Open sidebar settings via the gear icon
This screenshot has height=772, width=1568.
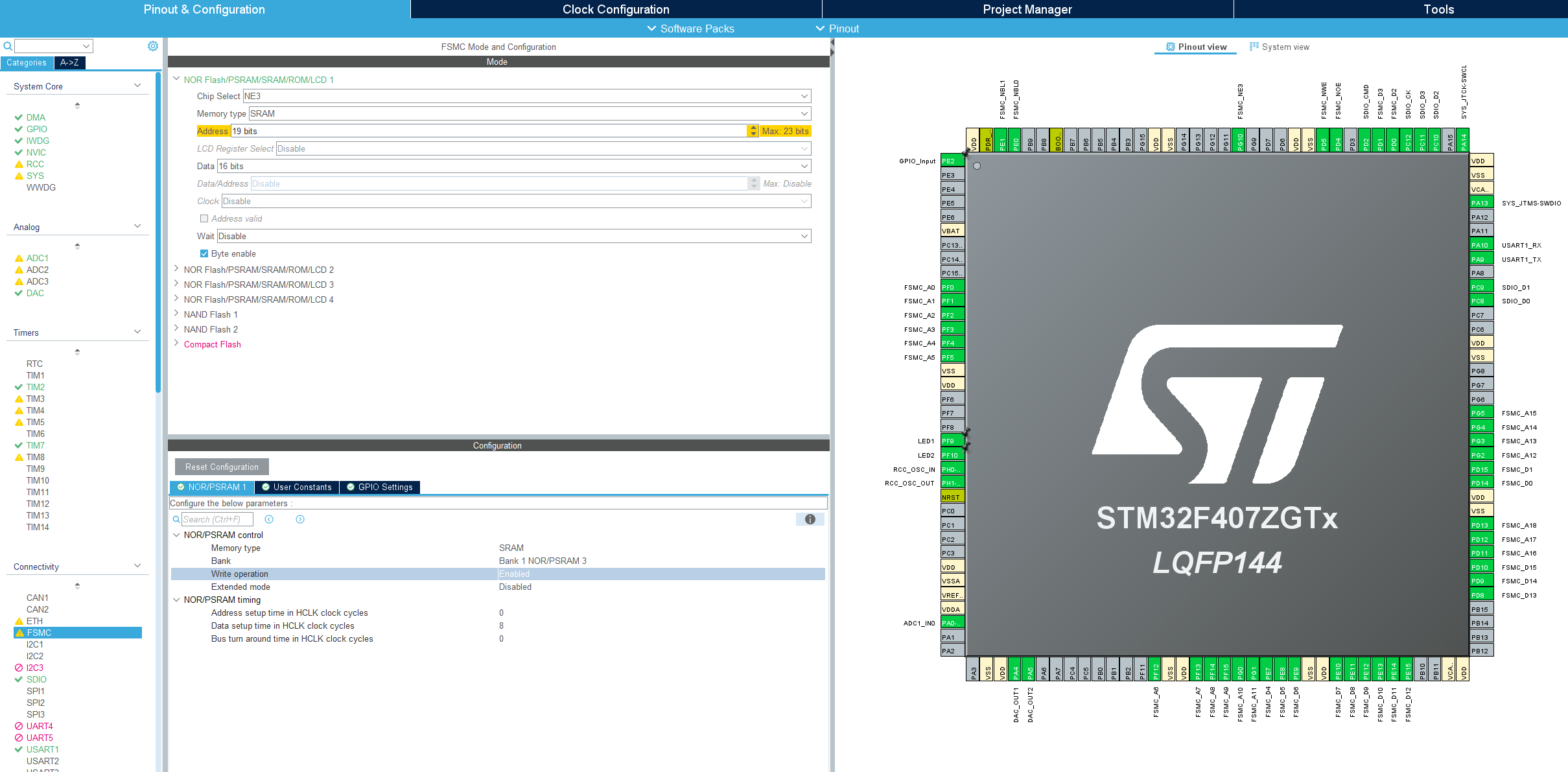point(153,45)
